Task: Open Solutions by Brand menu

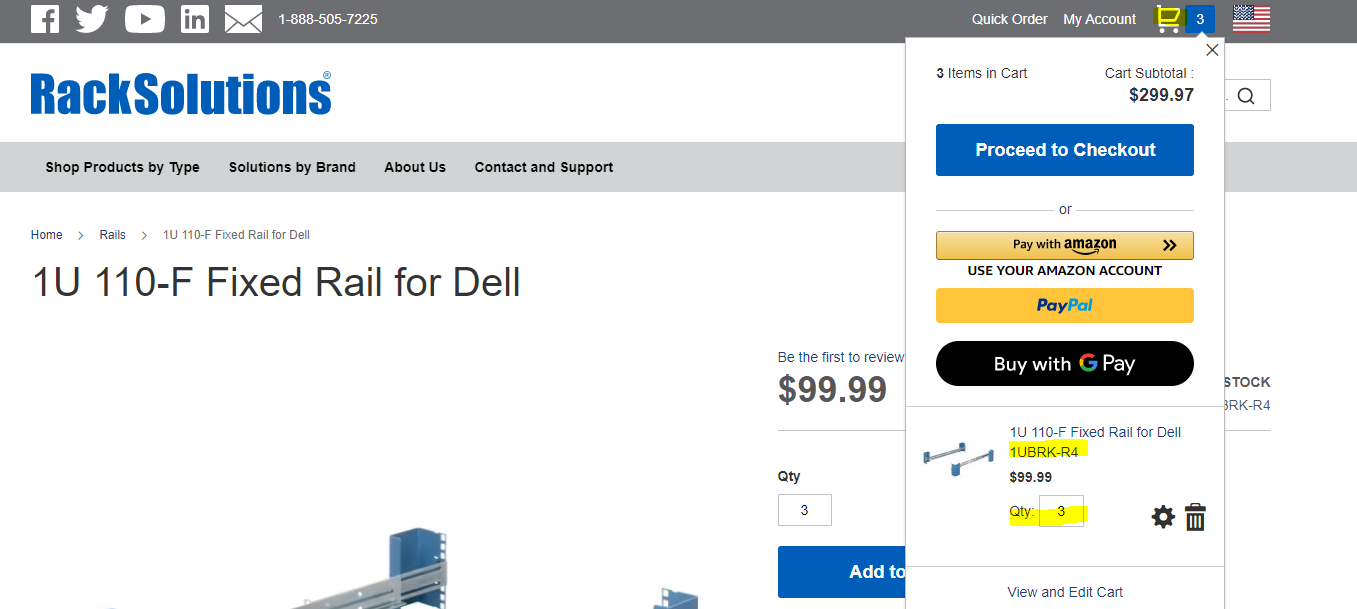Action: [292, 167]
